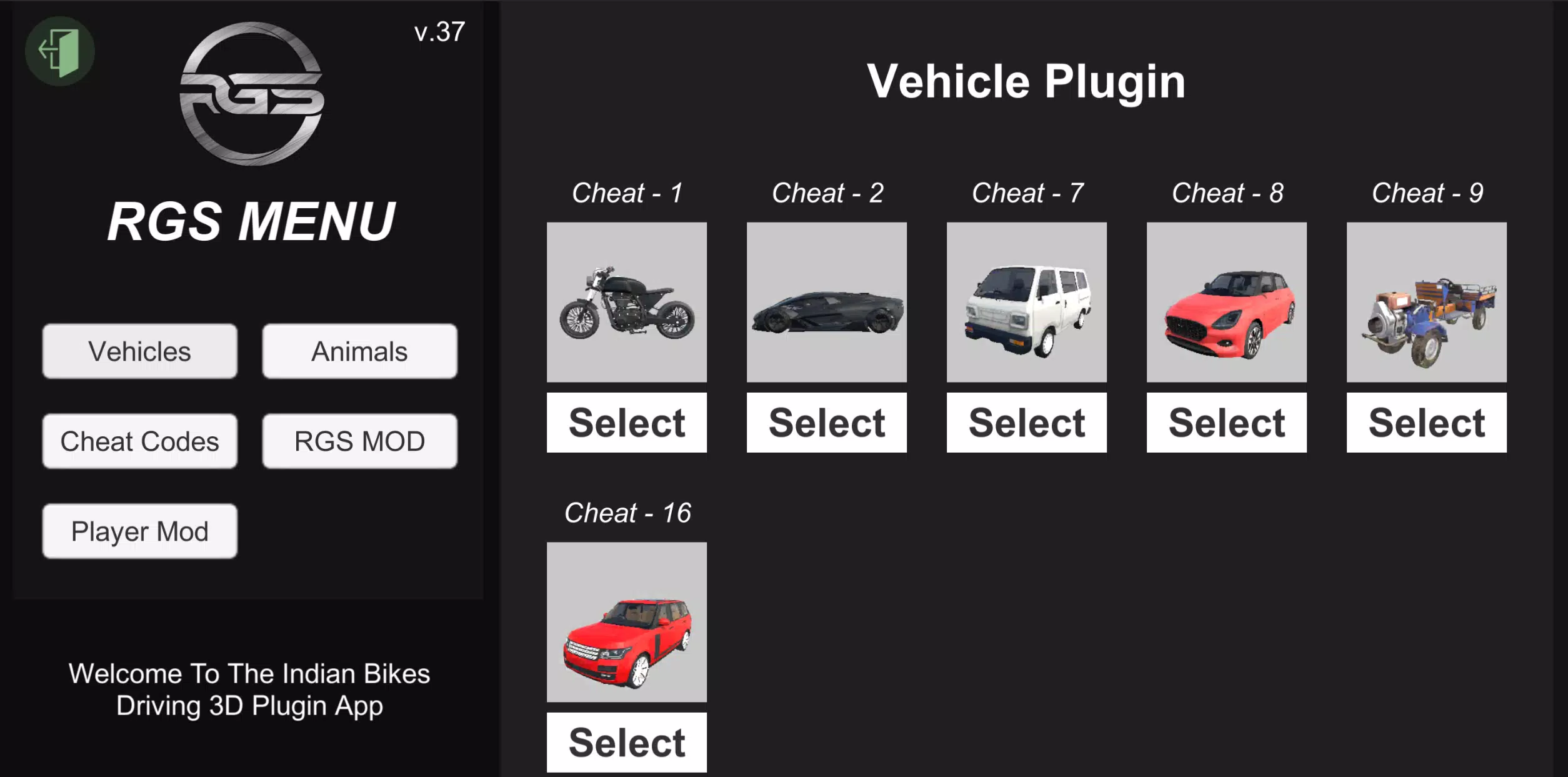1568x777 pixels.
Task: Open the Animals menu button
Action: [359, 351]
